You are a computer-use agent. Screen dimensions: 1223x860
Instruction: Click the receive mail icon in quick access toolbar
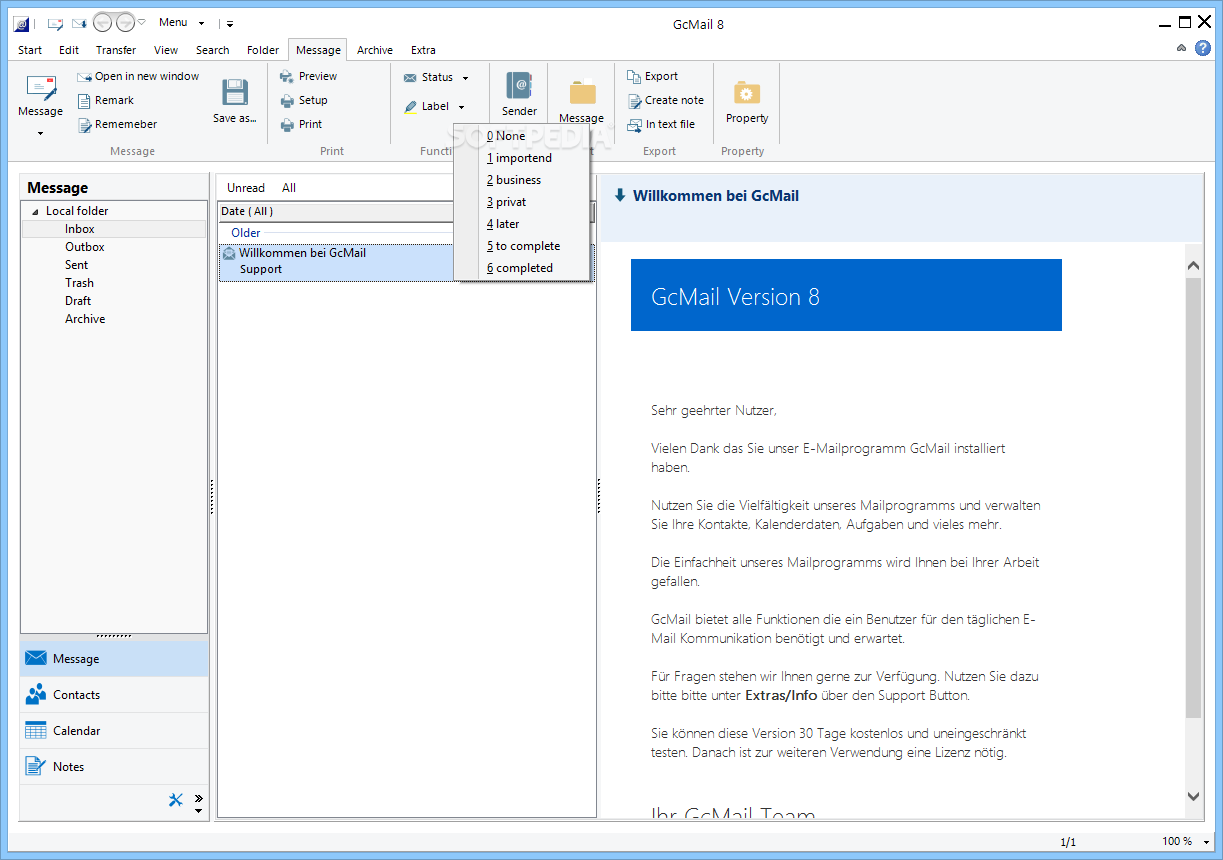(79, 22)
